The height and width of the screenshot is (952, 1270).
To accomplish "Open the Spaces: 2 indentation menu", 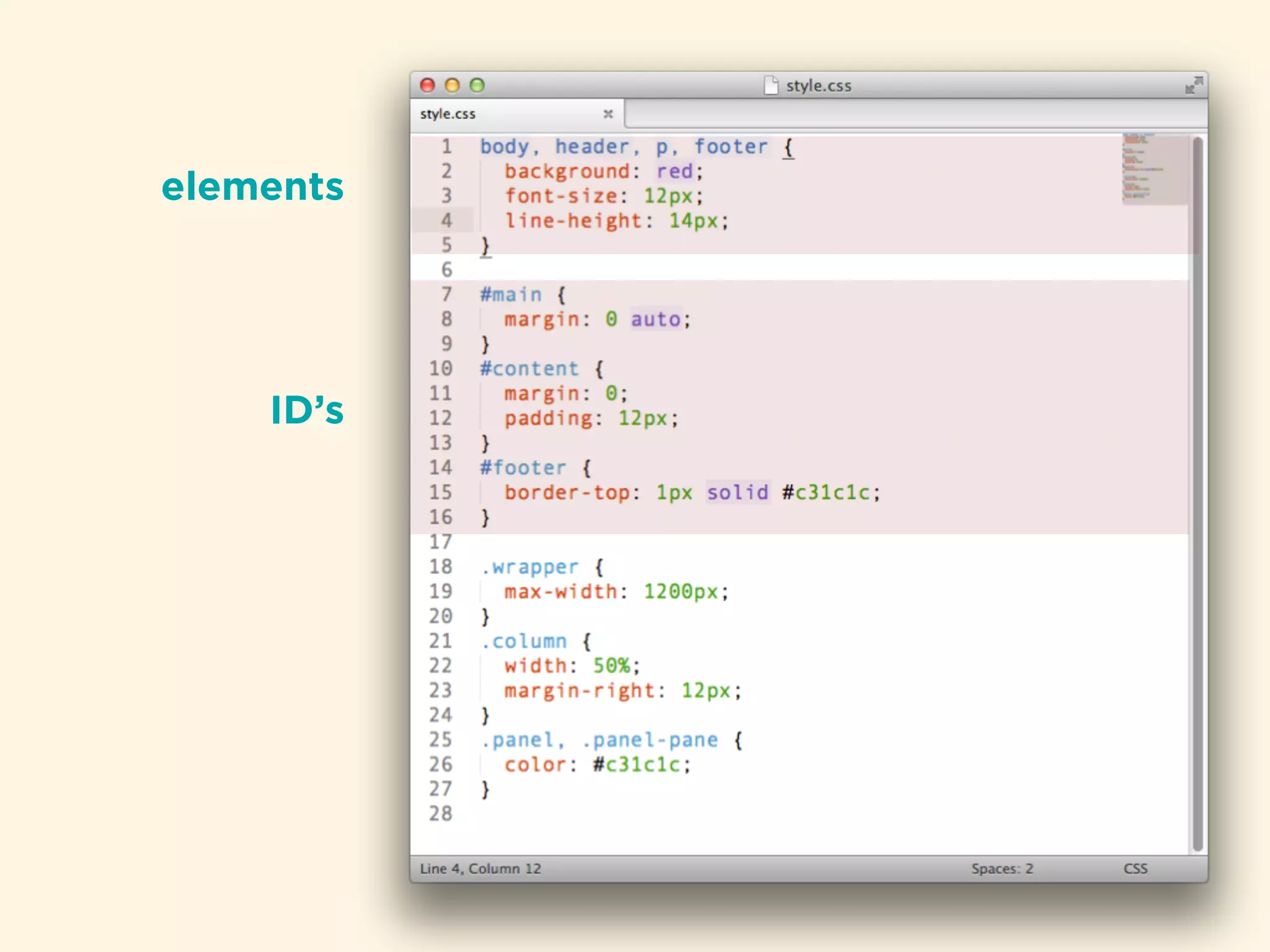I will tap(1001, 869).
